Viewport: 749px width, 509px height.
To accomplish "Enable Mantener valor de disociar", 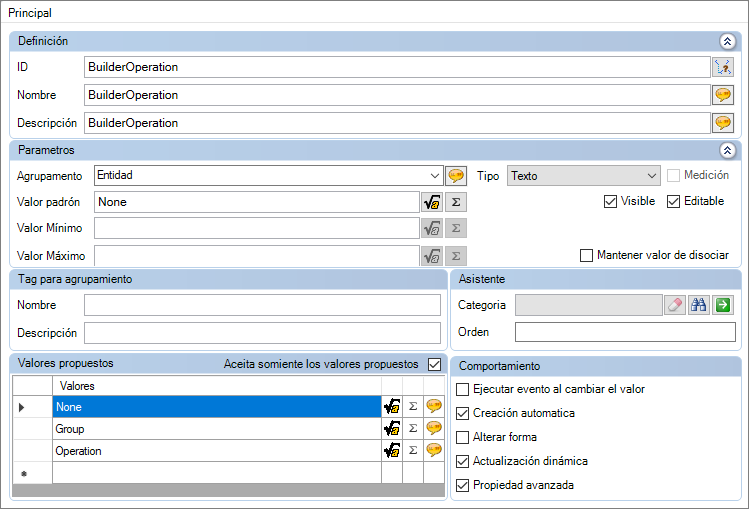I will pyautogui.click(x=587, y=255).
